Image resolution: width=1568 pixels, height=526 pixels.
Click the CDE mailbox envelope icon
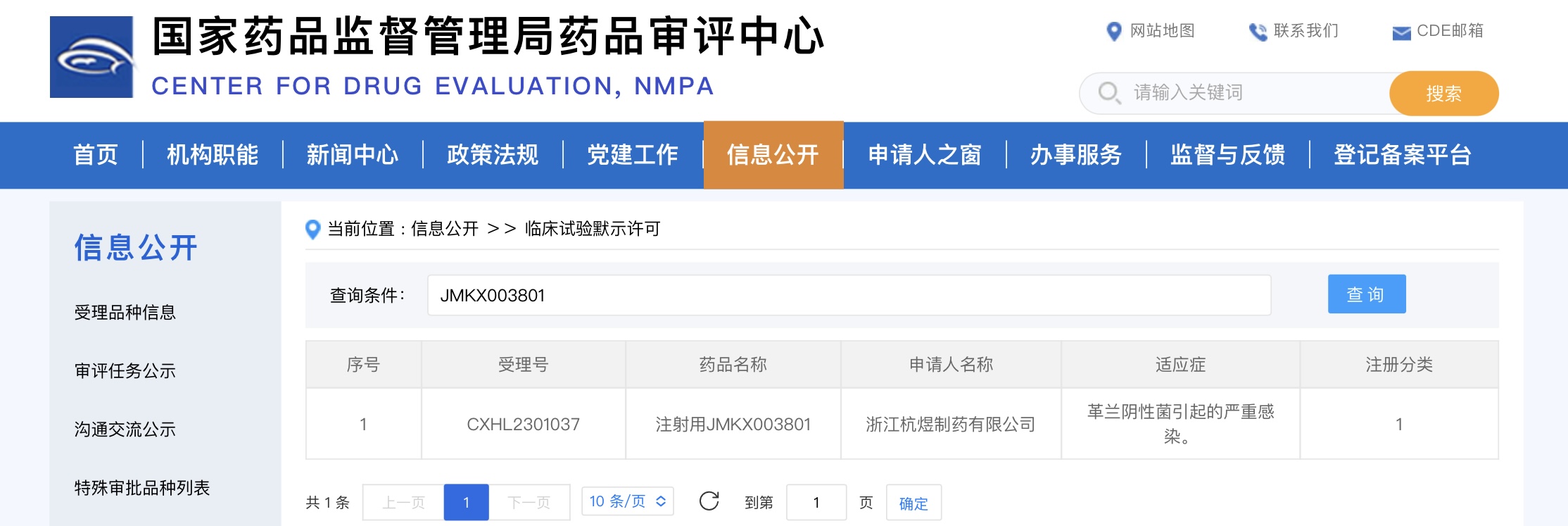tap(1401, 32)
